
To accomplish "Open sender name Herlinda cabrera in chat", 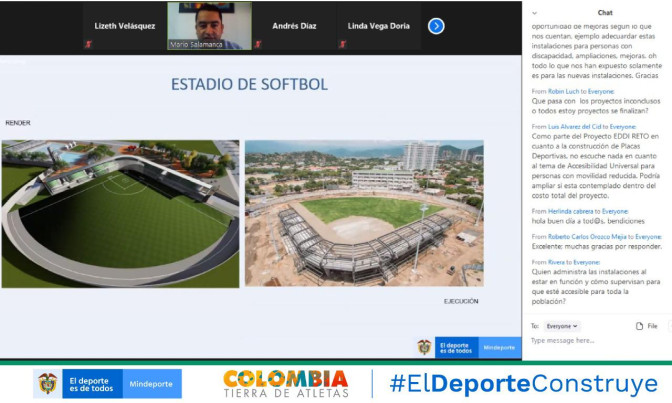I will click(570, 211).
